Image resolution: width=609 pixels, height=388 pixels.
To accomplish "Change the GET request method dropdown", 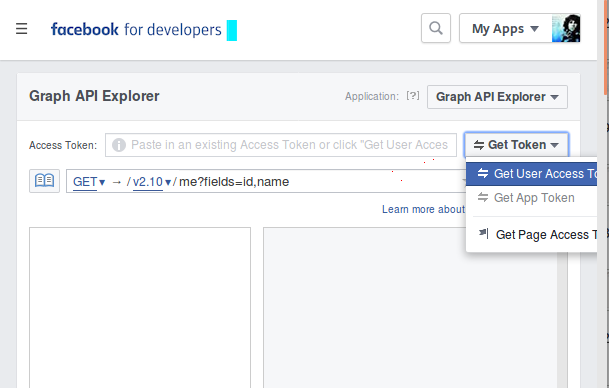I will coord(89,182).
